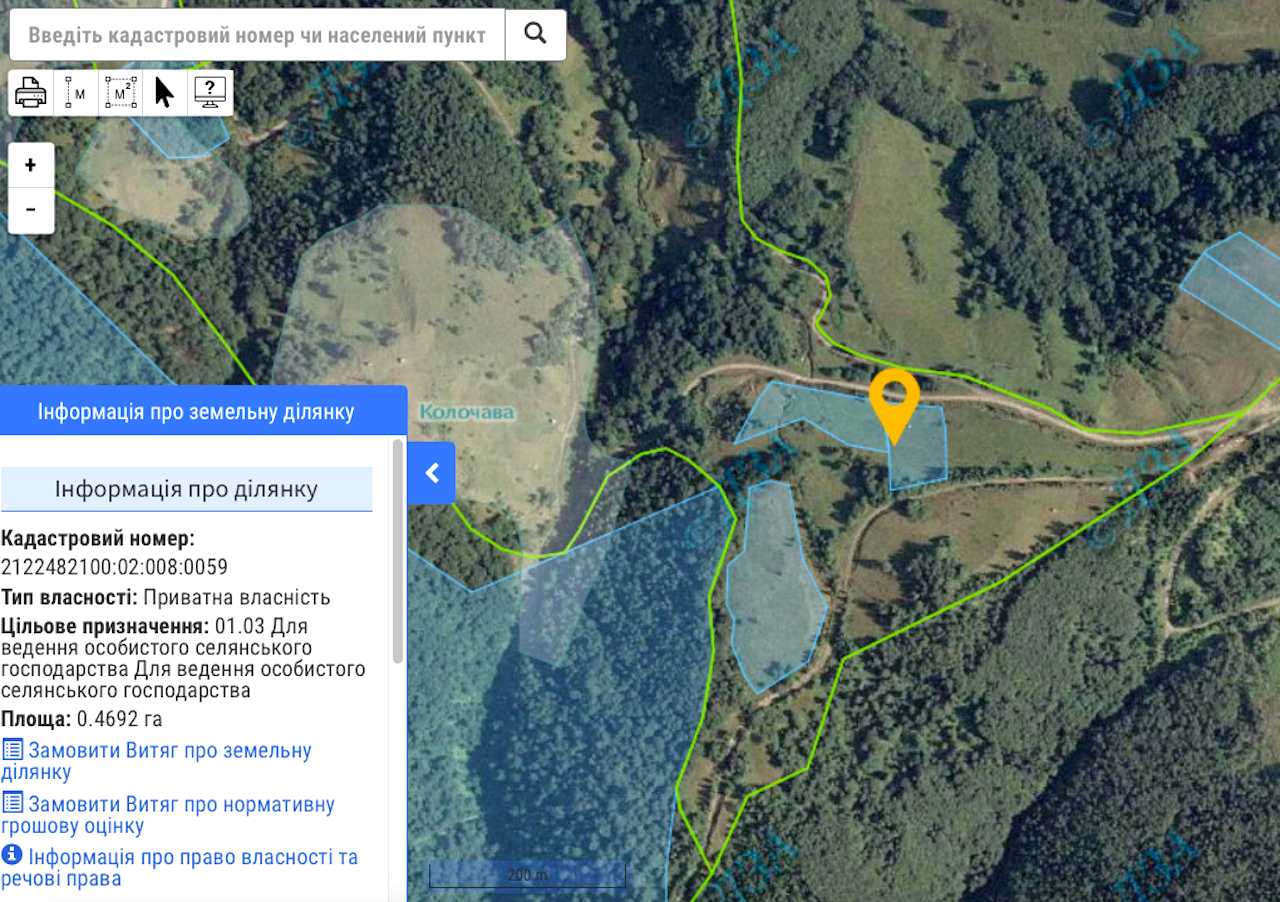Click the "Цільове призначення" label
1280x902 pixels.
coord(105,627)
